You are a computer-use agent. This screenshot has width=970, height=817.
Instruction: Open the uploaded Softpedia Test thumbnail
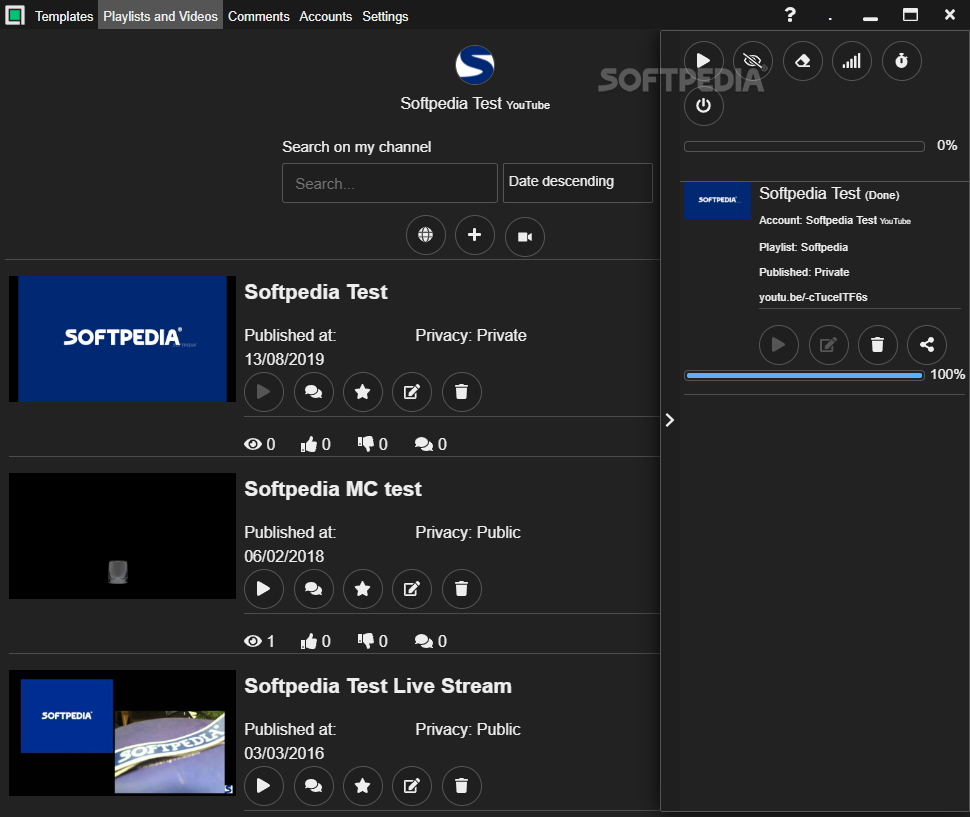point(718,200)
